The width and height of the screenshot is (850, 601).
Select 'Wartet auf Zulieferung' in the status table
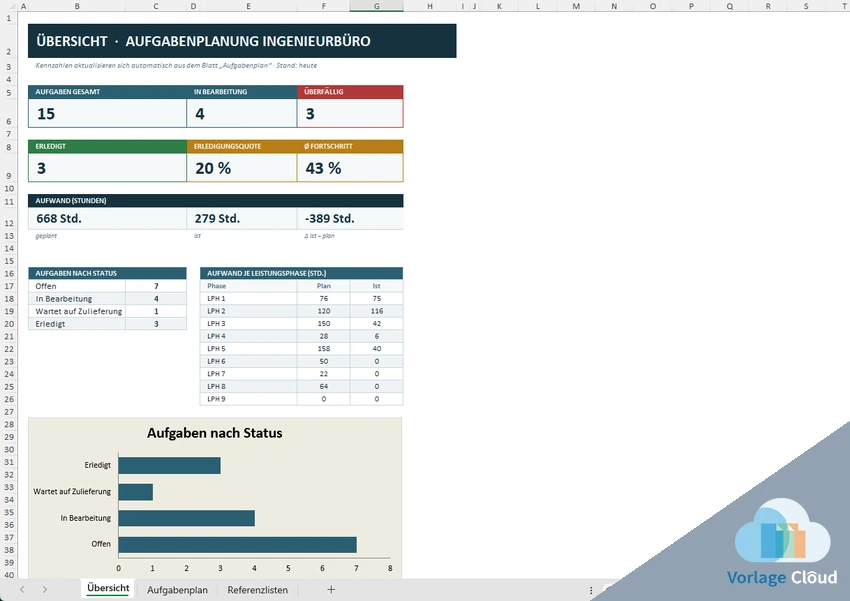(x=77, y=311)
